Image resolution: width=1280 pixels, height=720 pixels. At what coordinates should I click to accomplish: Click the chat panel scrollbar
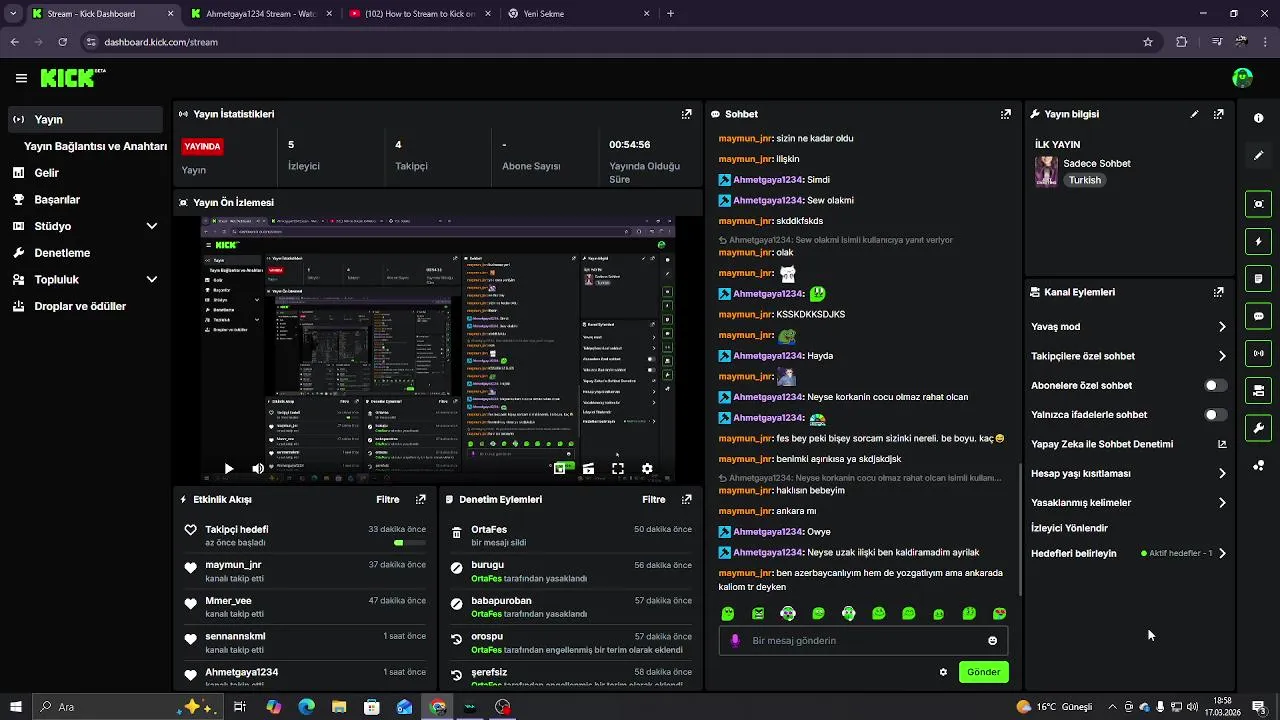pos(1019,530)
